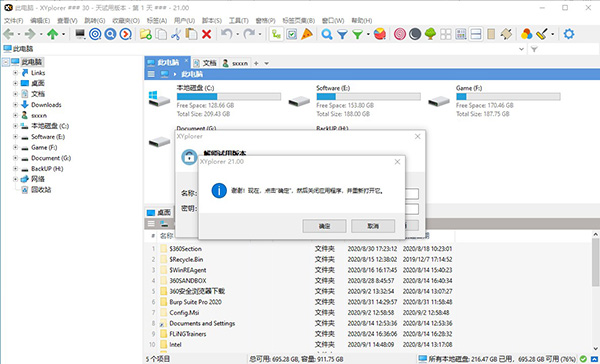Click the green tree toolbar icon
This screenshot has width=600, height=364.
tap(430, 34)
